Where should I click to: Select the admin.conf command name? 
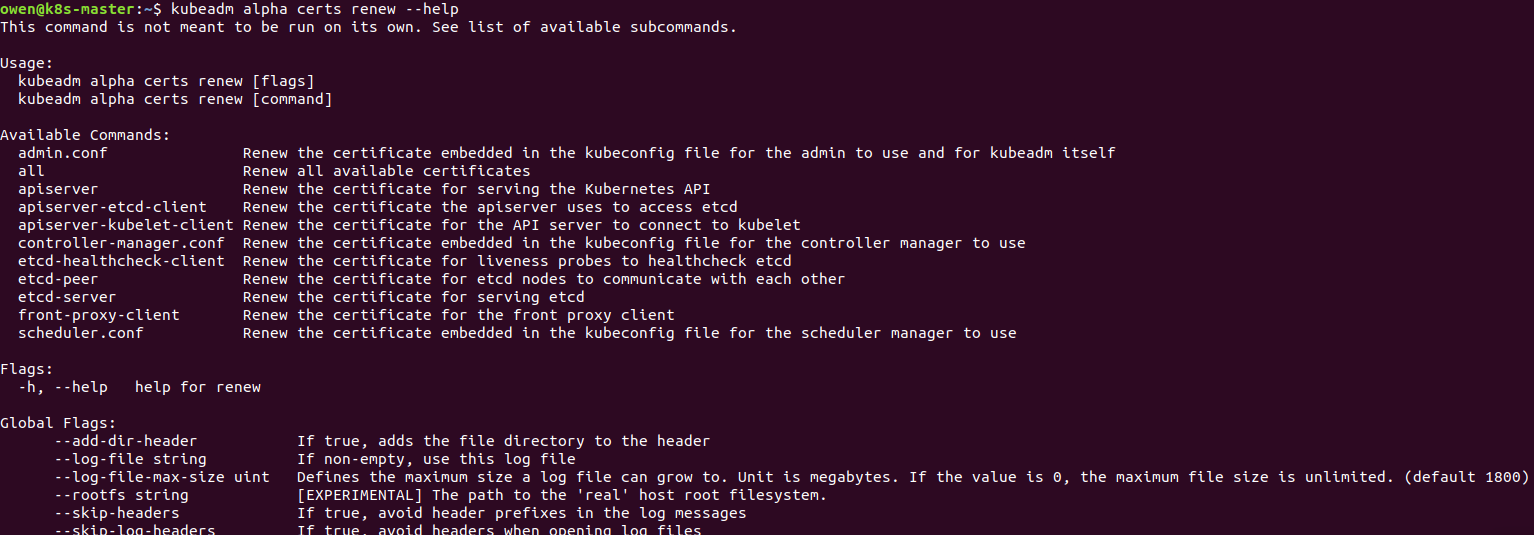62,153
